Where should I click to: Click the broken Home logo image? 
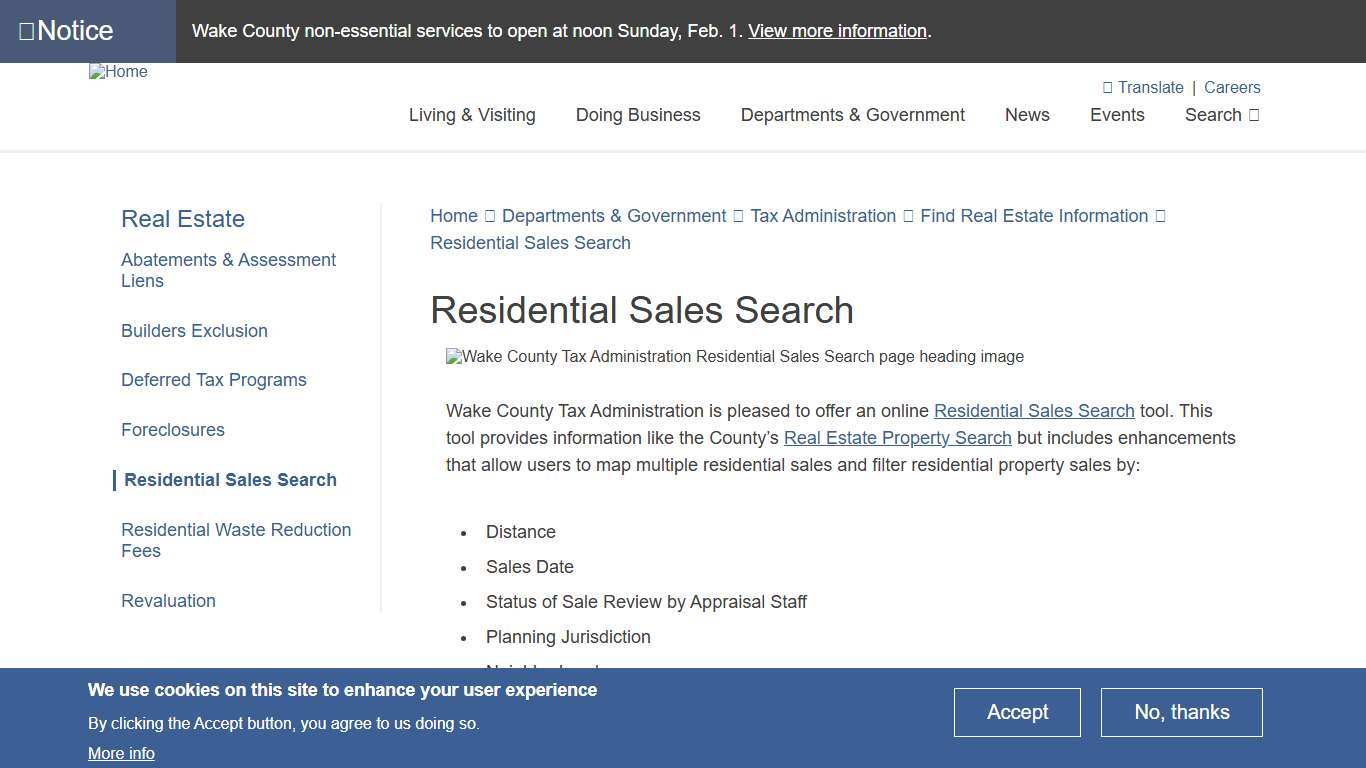point(117,71)
